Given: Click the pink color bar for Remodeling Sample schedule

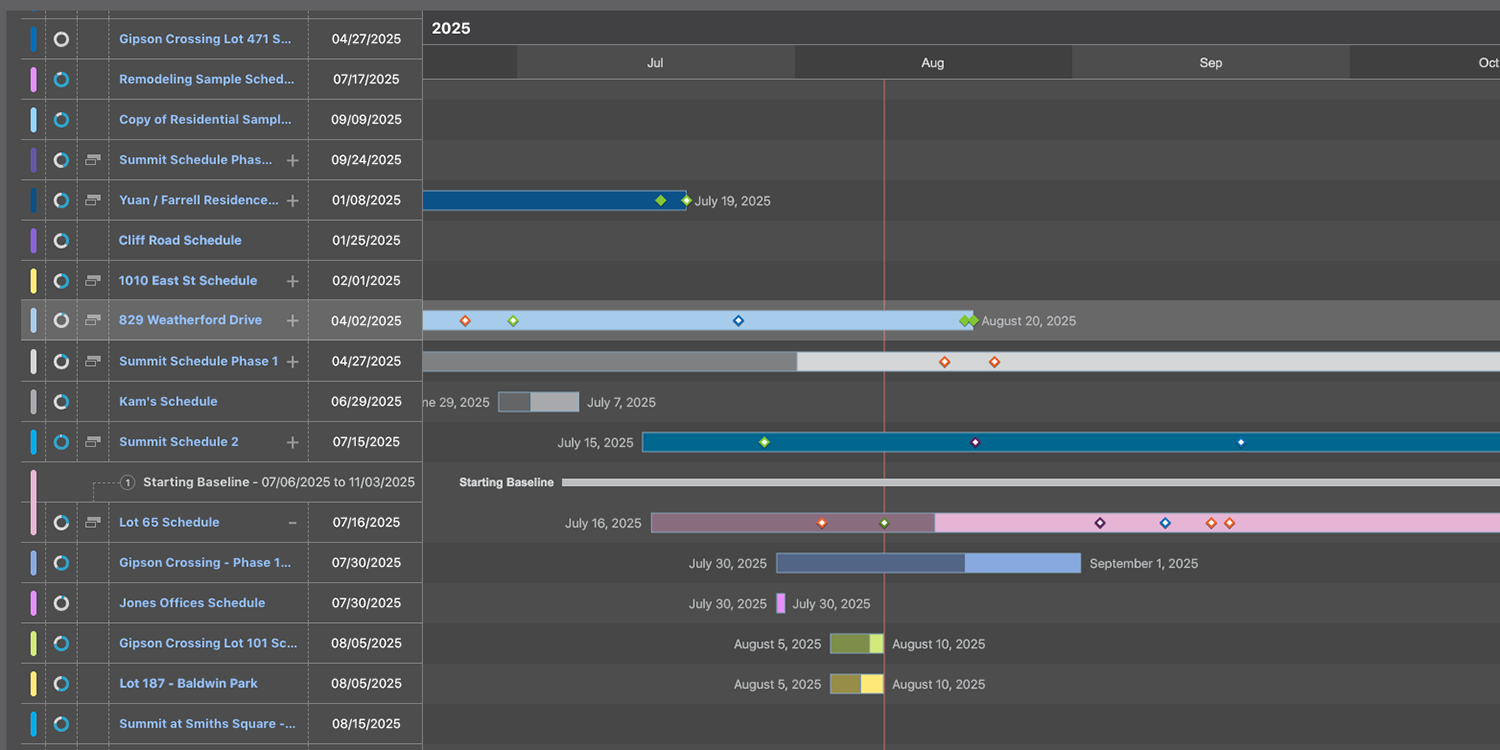Looking at the screenshot, I should (x=34, y=79).
